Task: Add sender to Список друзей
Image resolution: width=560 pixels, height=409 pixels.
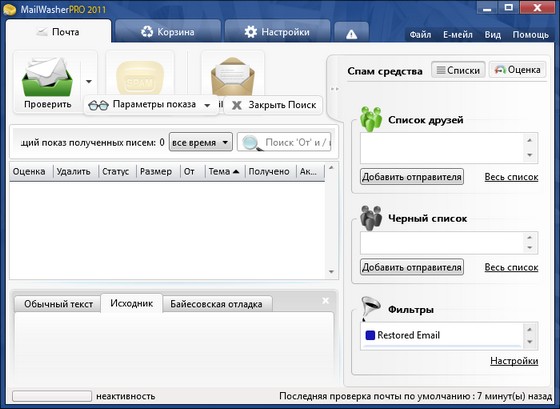Action: coord(412,177)
